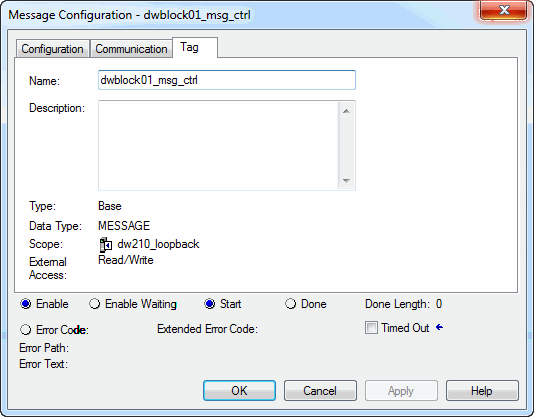
Task: Click the blue arrow beside Timed Out
Action: tap(439, 327)
